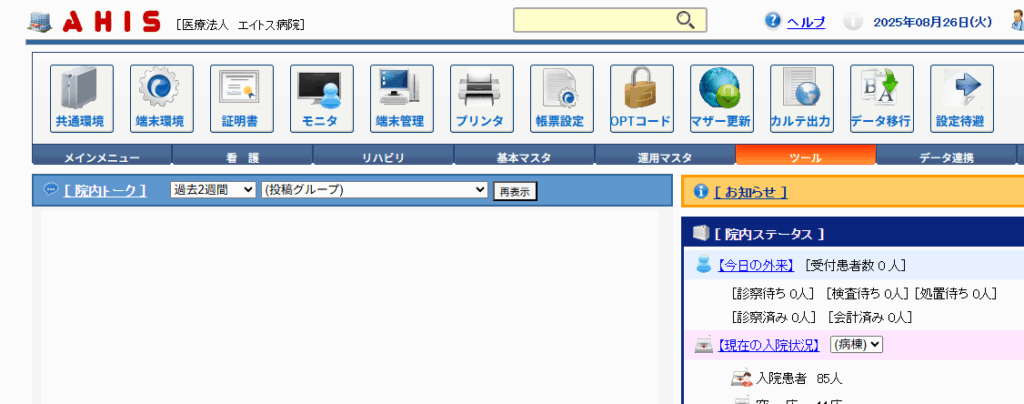Screen dimensions: 1024x404
Task: Click the 入院患者 85人 entry
Action: click(x=799, y=378)
